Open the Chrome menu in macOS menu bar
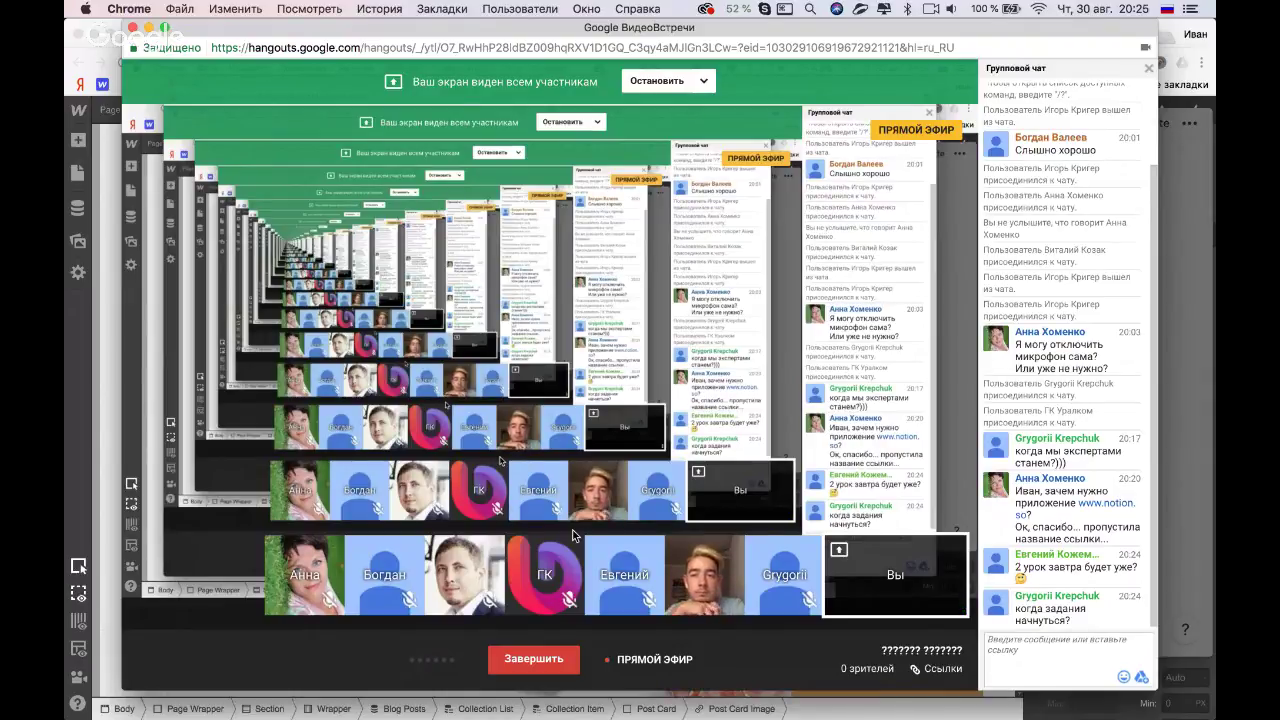Viewport: 1280px width, 720px height. [129, 9]
